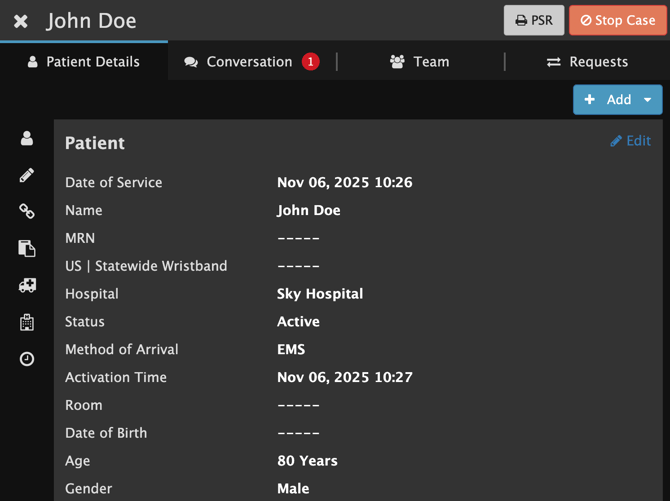Open the hospital building icon in the sidebar

pyautogui.click(x=27, y=322)
